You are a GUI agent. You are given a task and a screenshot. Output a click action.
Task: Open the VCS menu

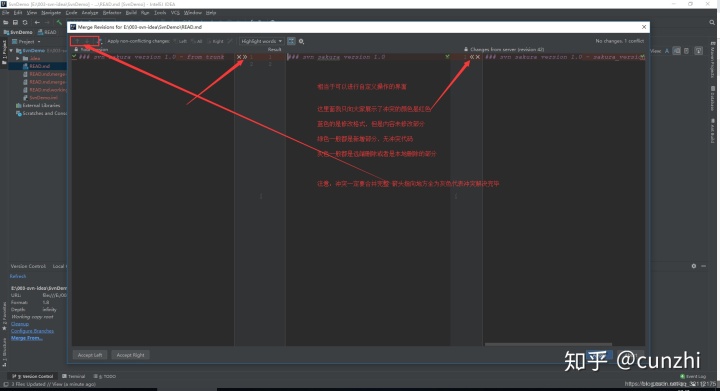pyautogui.click(x=175, y=13)
